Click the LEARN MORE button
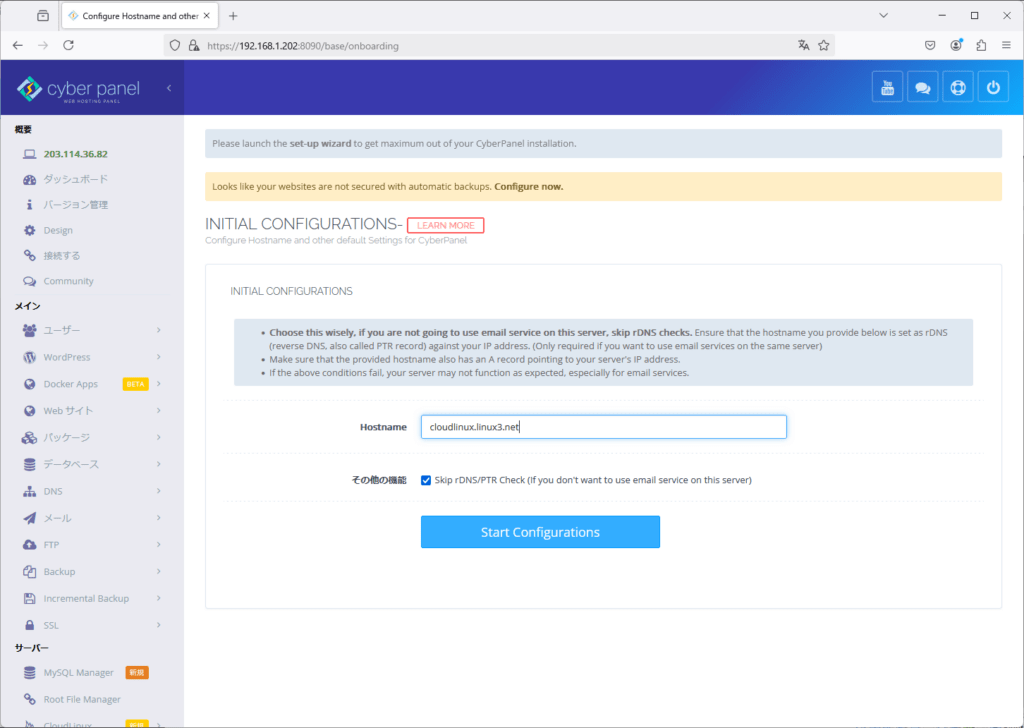Image resolution: width=1024 pixels, height=728 pixels. [x=445, y=225]
